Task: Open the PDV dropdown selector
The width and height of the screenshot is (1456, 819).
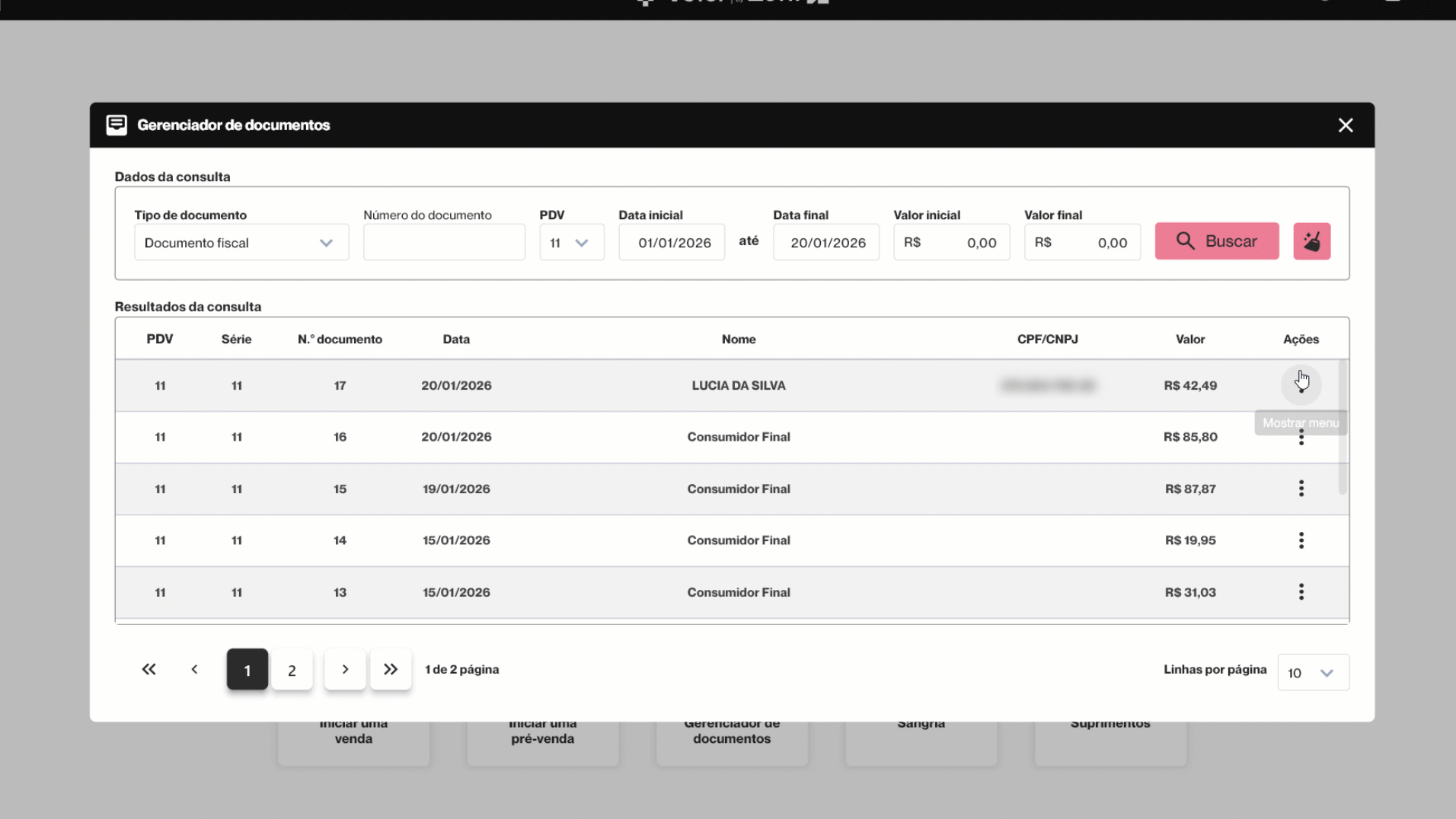Action: [571, 243]
